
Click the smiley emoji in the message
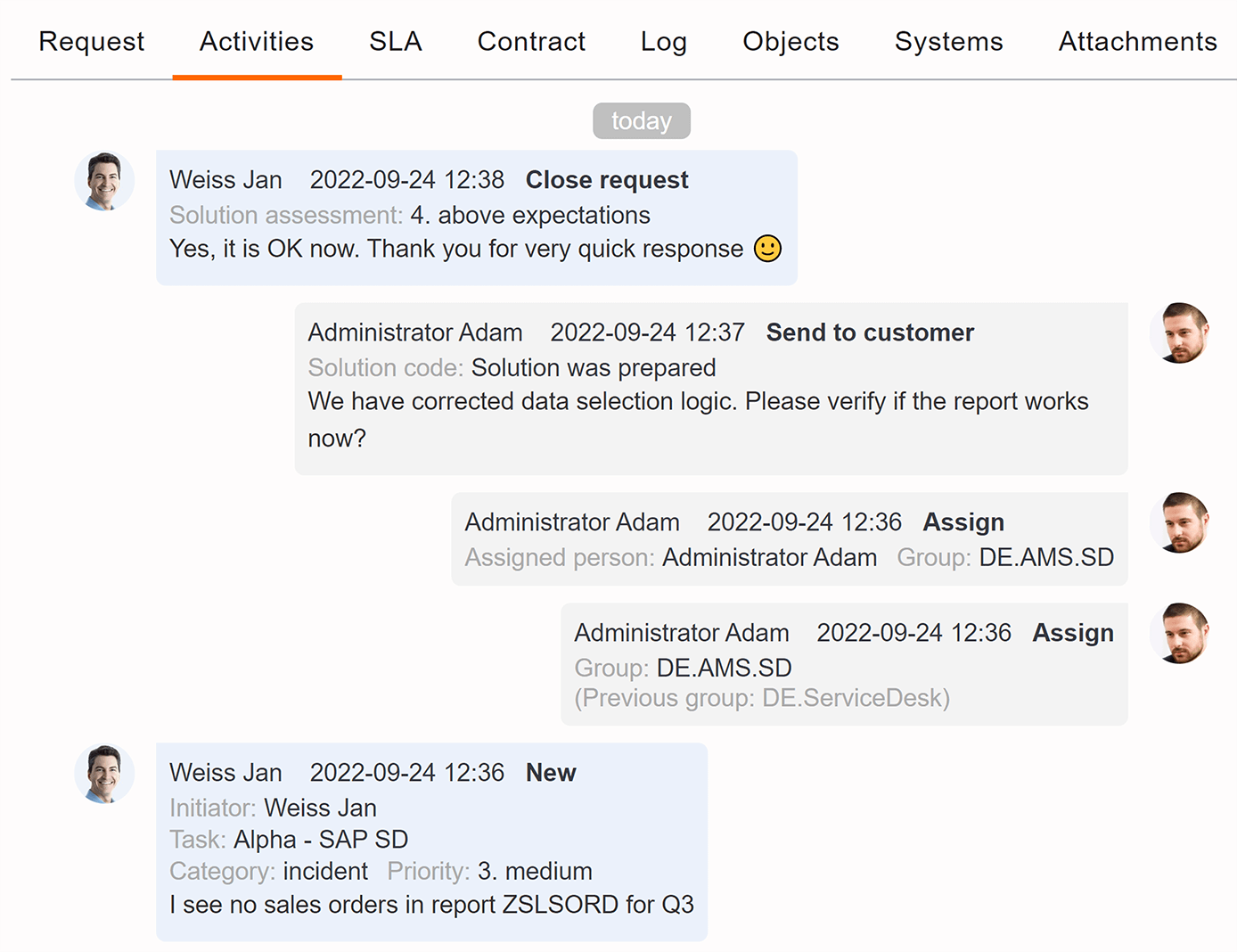pos(767,249)
